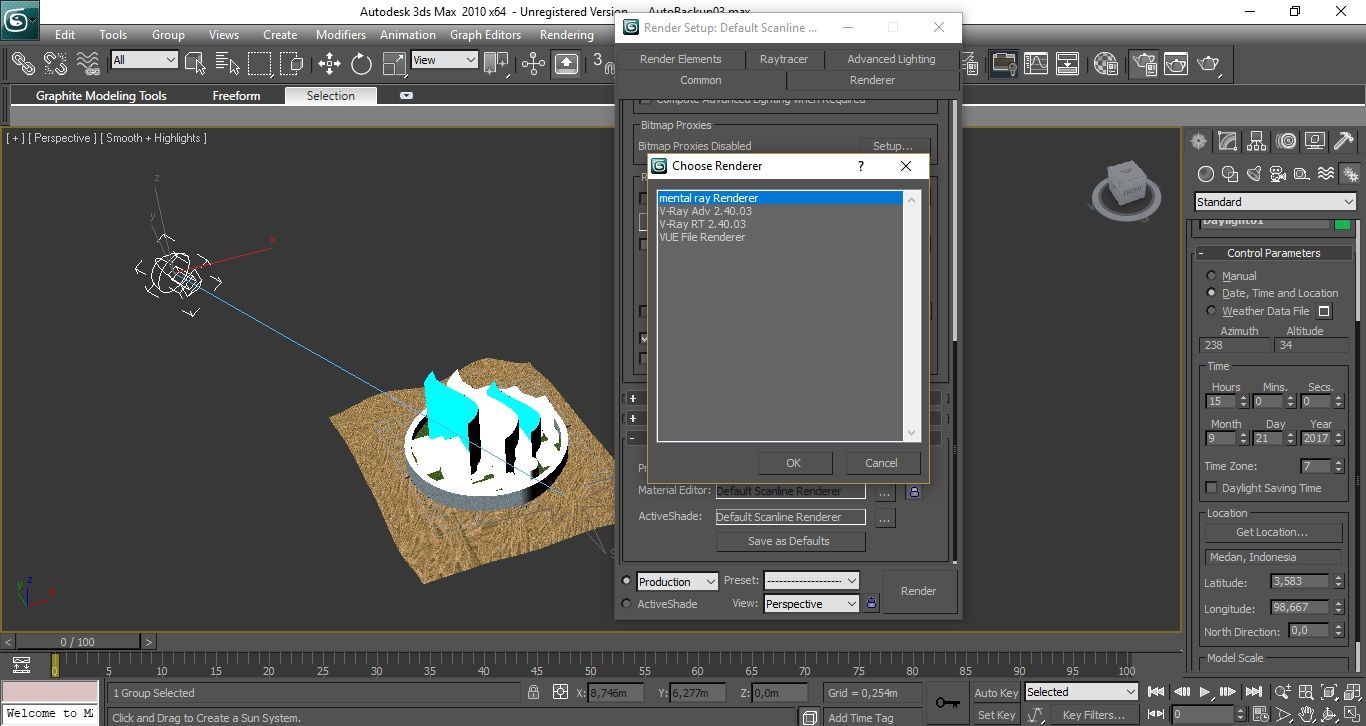This screenshot has height=726, width=1366.
Task: Select Production render mode radio
Action: point(627,581)
